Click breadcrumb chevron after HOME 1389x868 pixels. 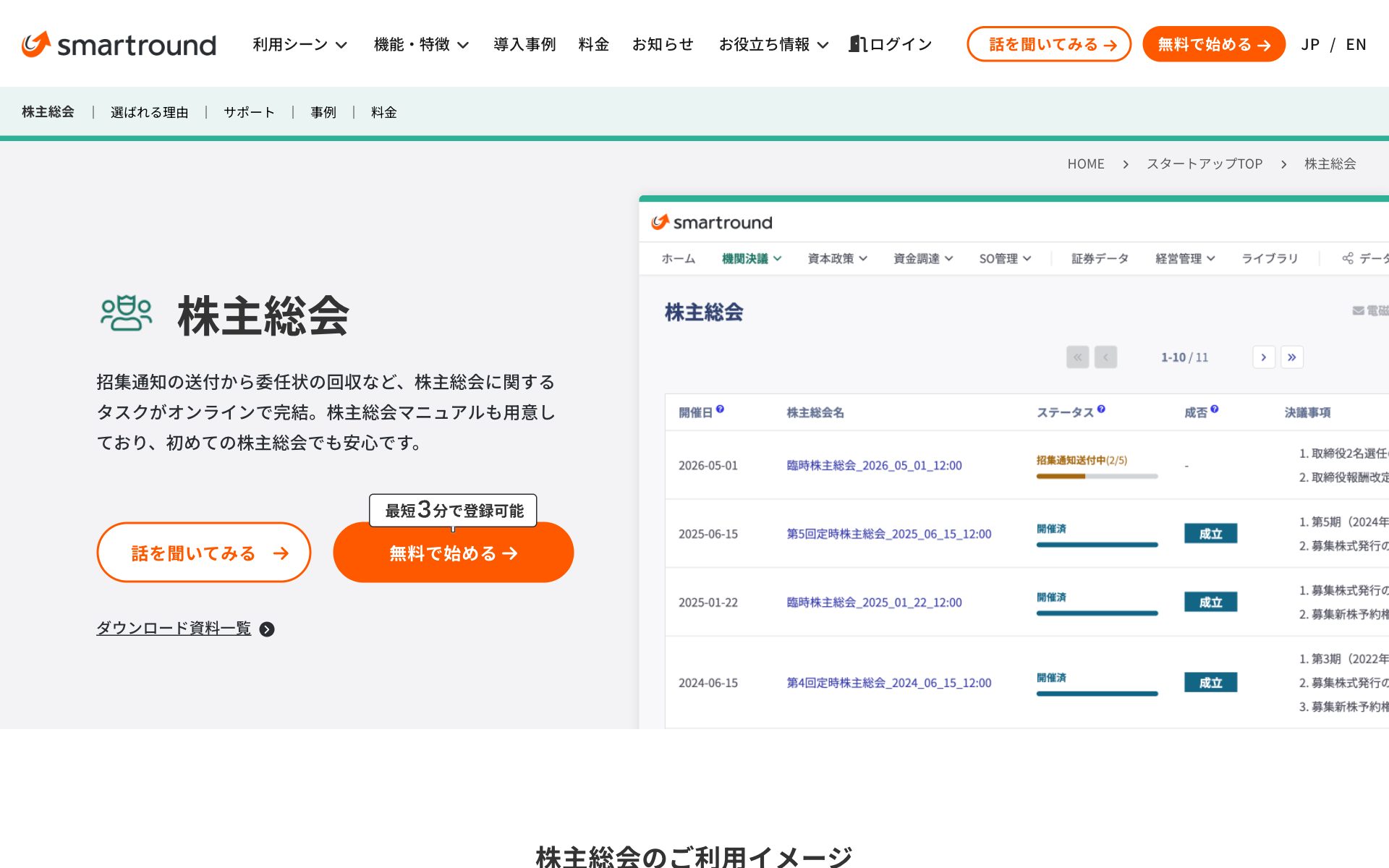tap(1126, 165)
